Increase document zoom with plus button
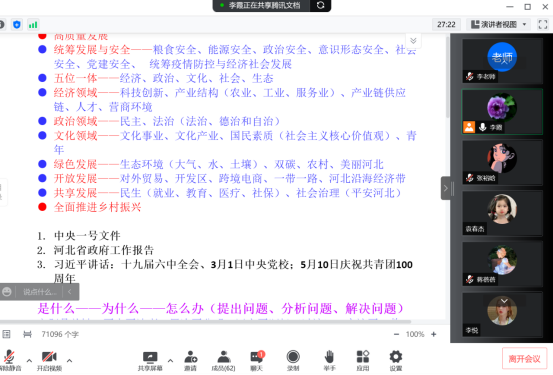Image resolution: width=553 pixels, height=375 pixels. [x=434, y=334]
